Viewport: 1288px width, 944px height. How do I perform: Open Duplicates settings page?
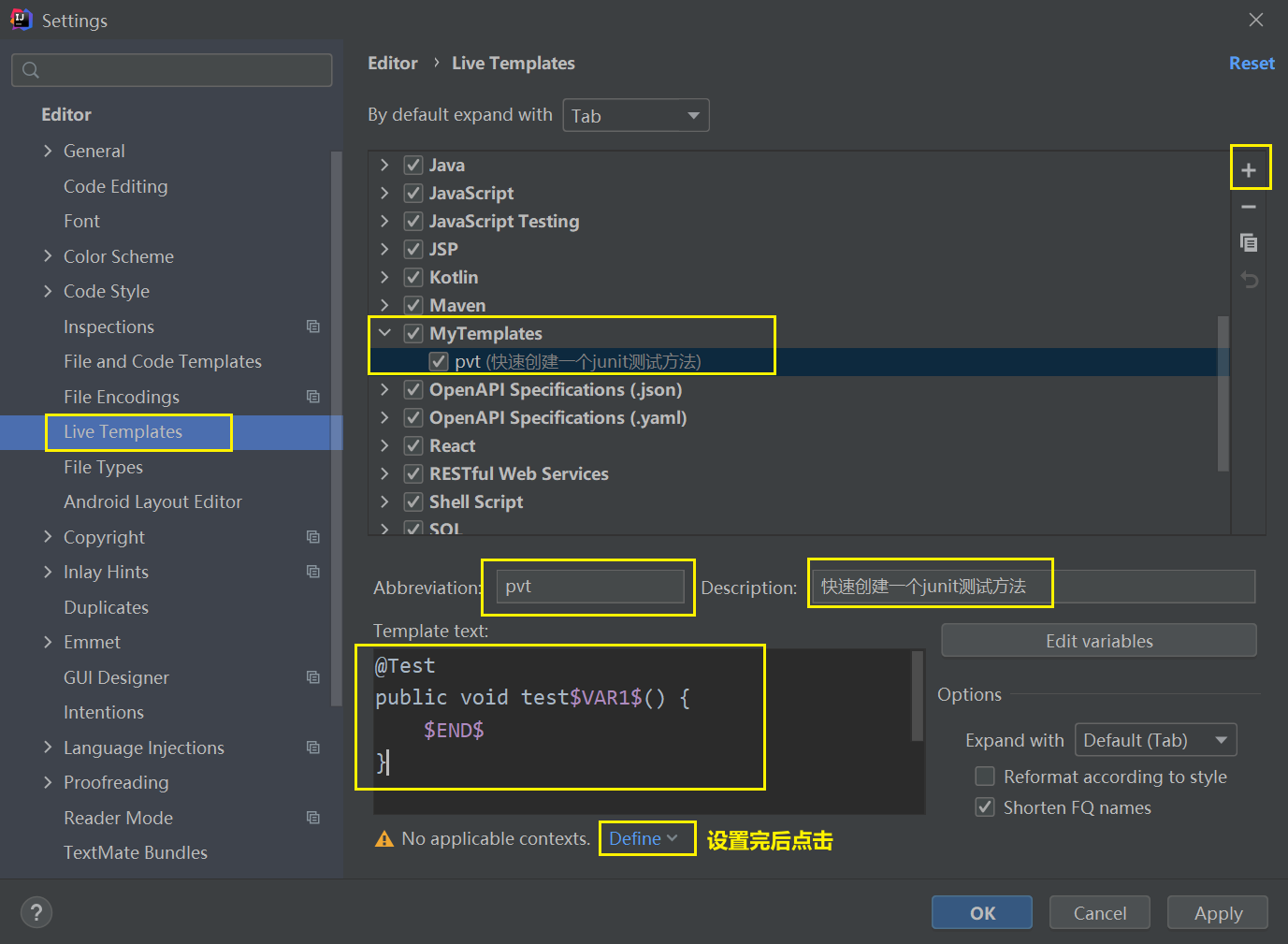tap(106, 607)
